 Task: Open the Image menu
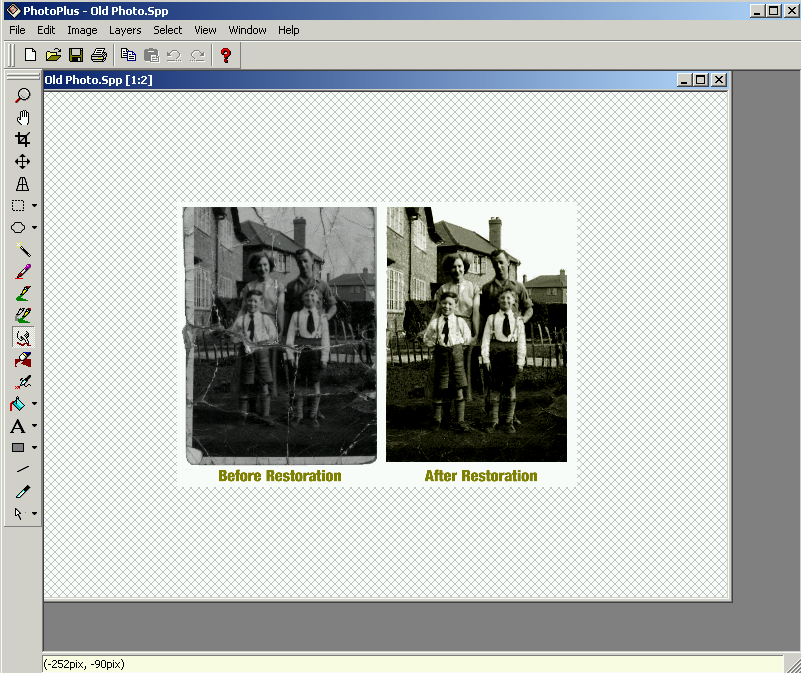click(x=82, y=30)
